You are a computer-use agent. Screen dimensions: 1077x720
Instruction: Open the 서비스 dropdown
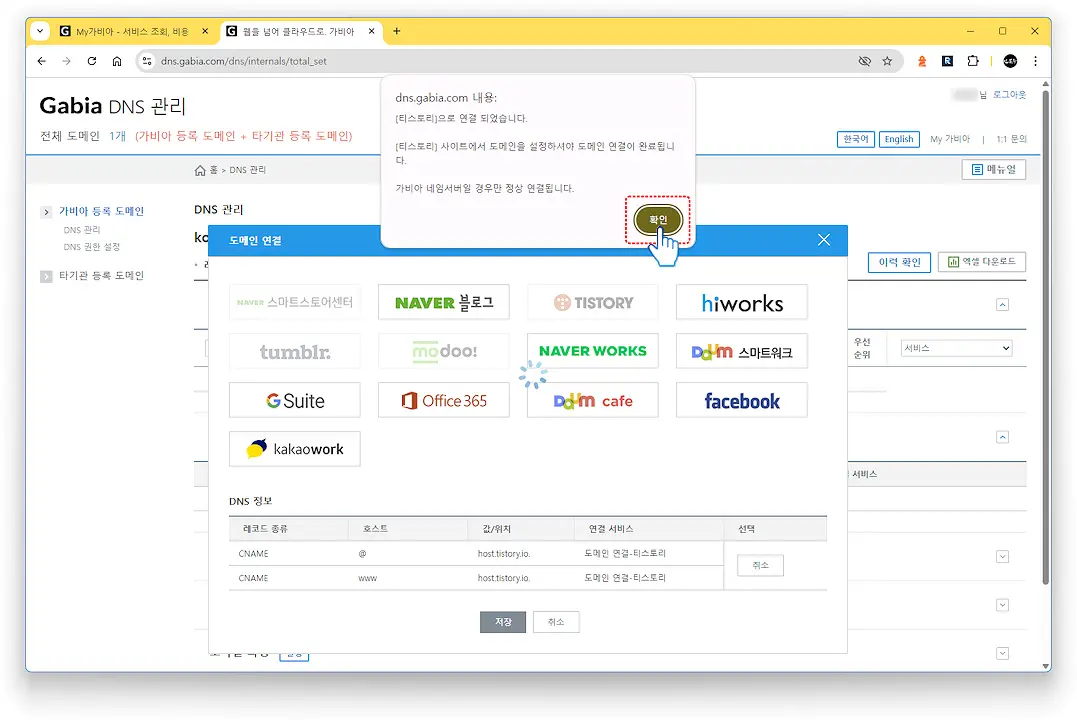956,348
